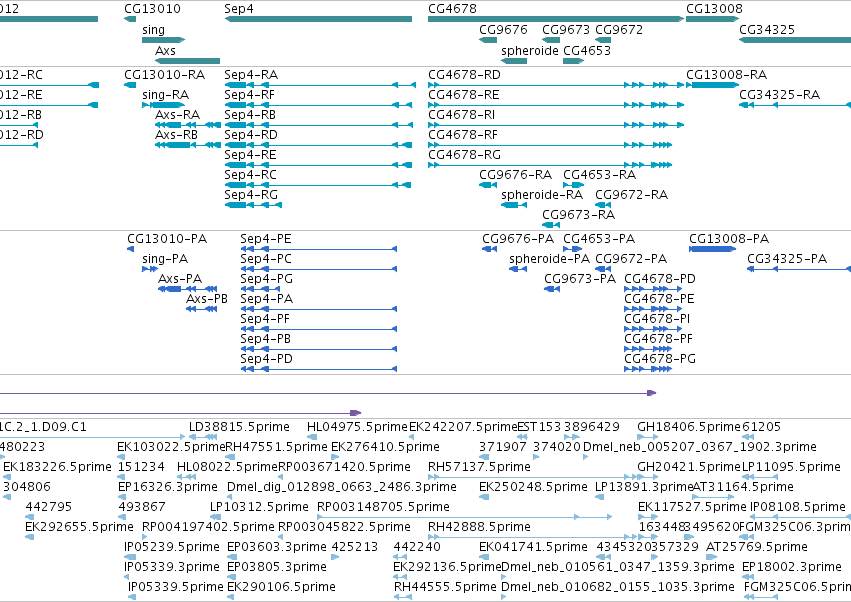Click protein CG4678-PG
The height and width of the screenshot is (602, 851).
tap(648, 369)
